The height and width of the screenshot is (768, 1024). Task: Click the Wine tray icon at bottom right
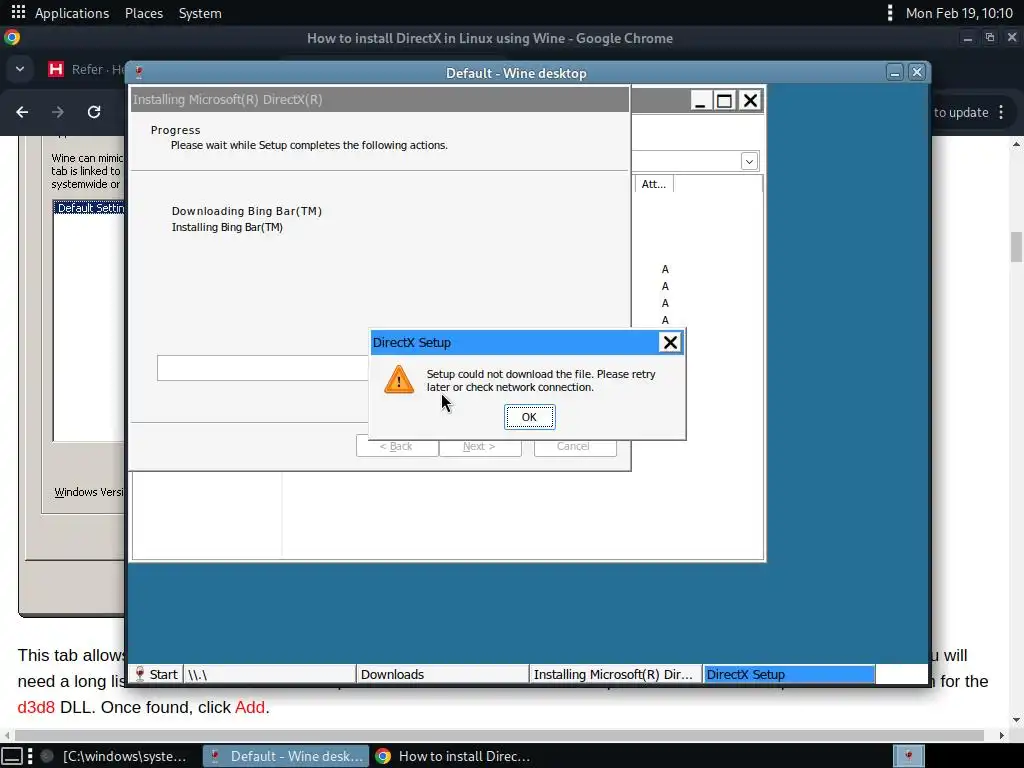(x=908, y=756)
